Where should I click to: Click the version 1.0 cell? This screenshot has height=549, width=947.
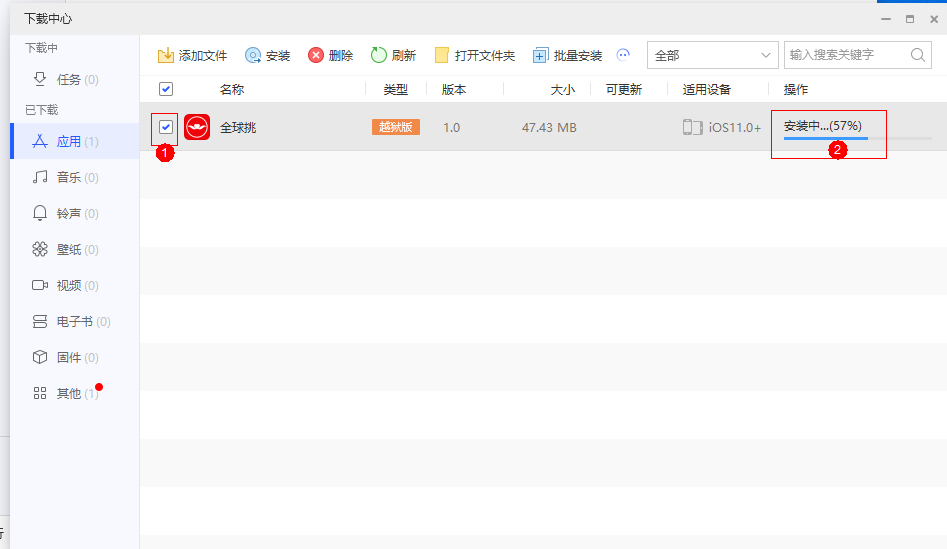[451, 127]
